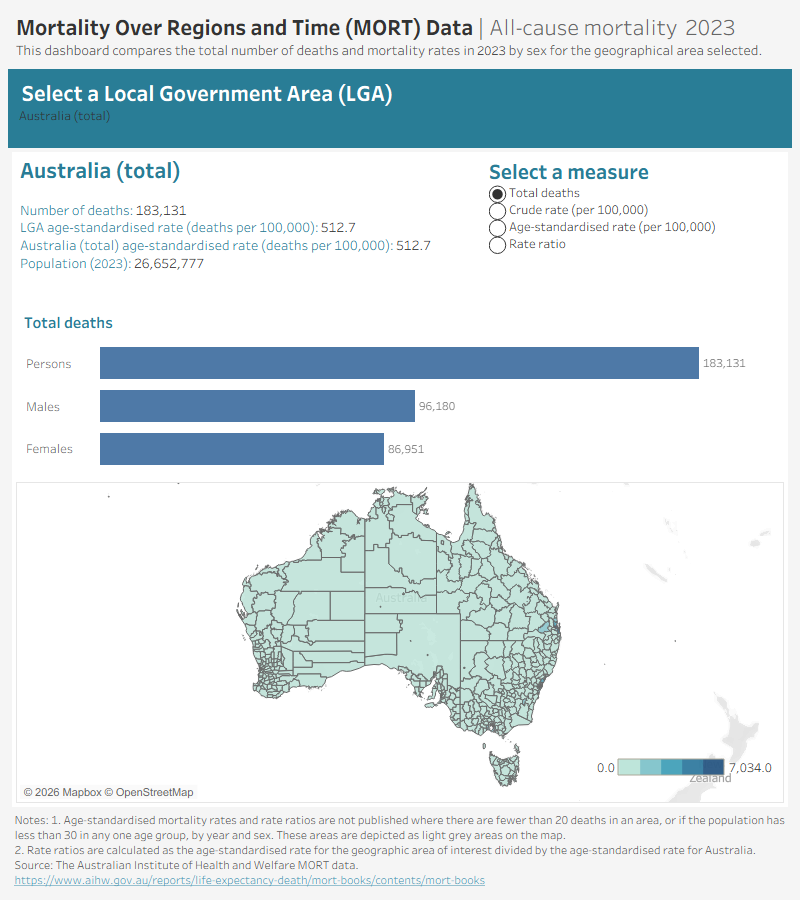Click the Males bar in Total deaths chart

tap(257, 406)
